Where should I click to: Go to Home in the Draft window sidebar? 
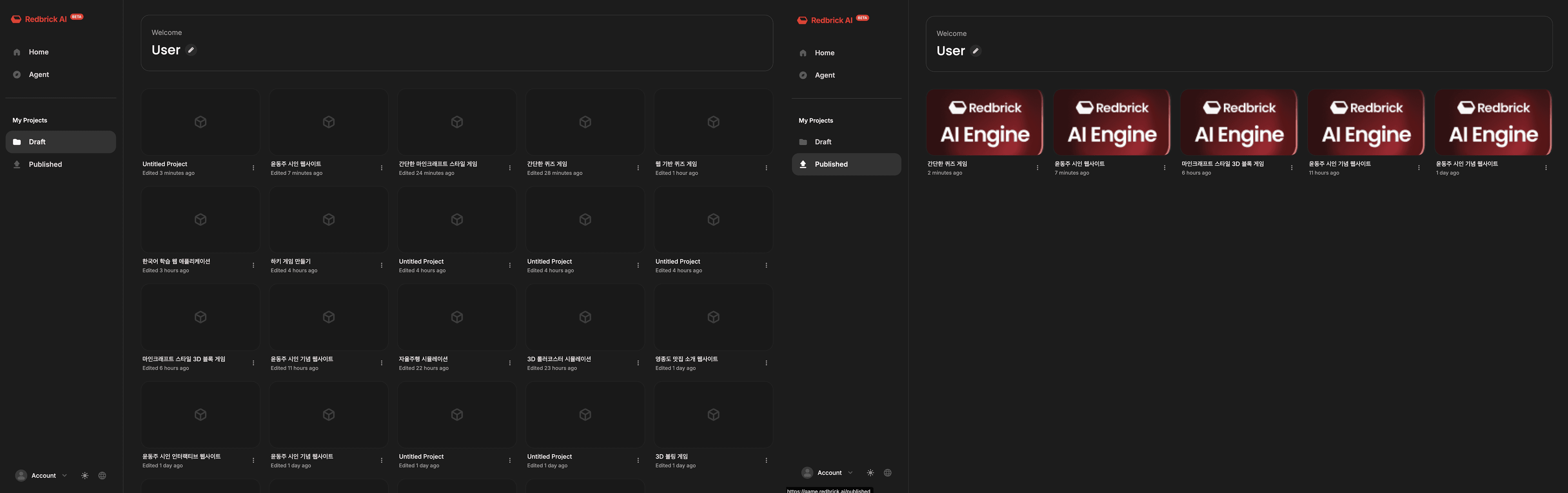(x=38, y=52)
